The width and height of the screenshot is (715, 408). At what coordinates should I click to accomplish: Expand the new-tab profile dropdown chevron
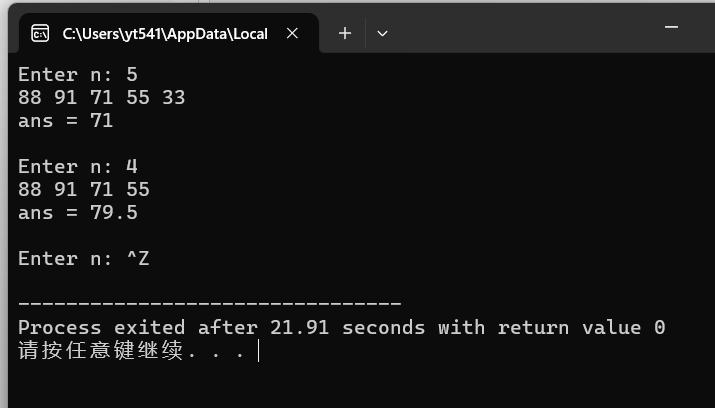point(383,33)
